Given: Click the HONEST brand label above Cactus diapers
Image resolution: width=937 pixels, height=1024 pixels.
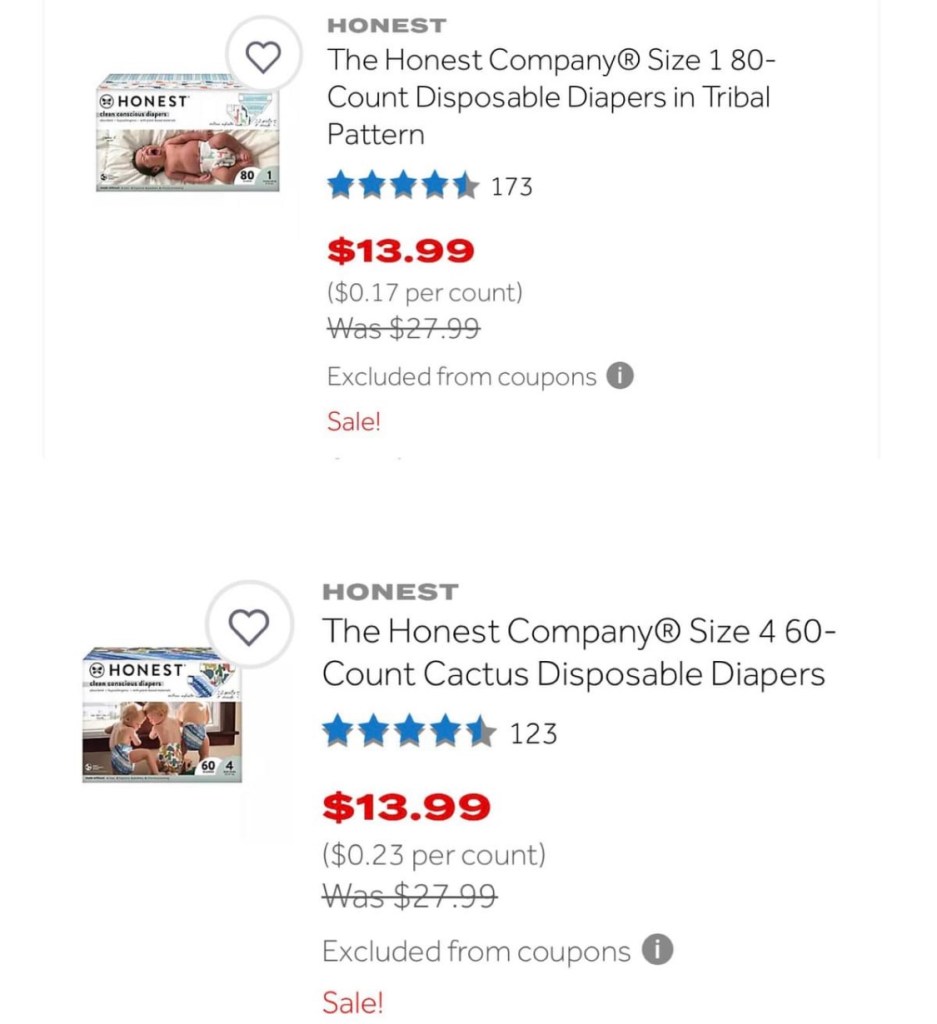Looking at the screenshot, I should coord(391,592).
